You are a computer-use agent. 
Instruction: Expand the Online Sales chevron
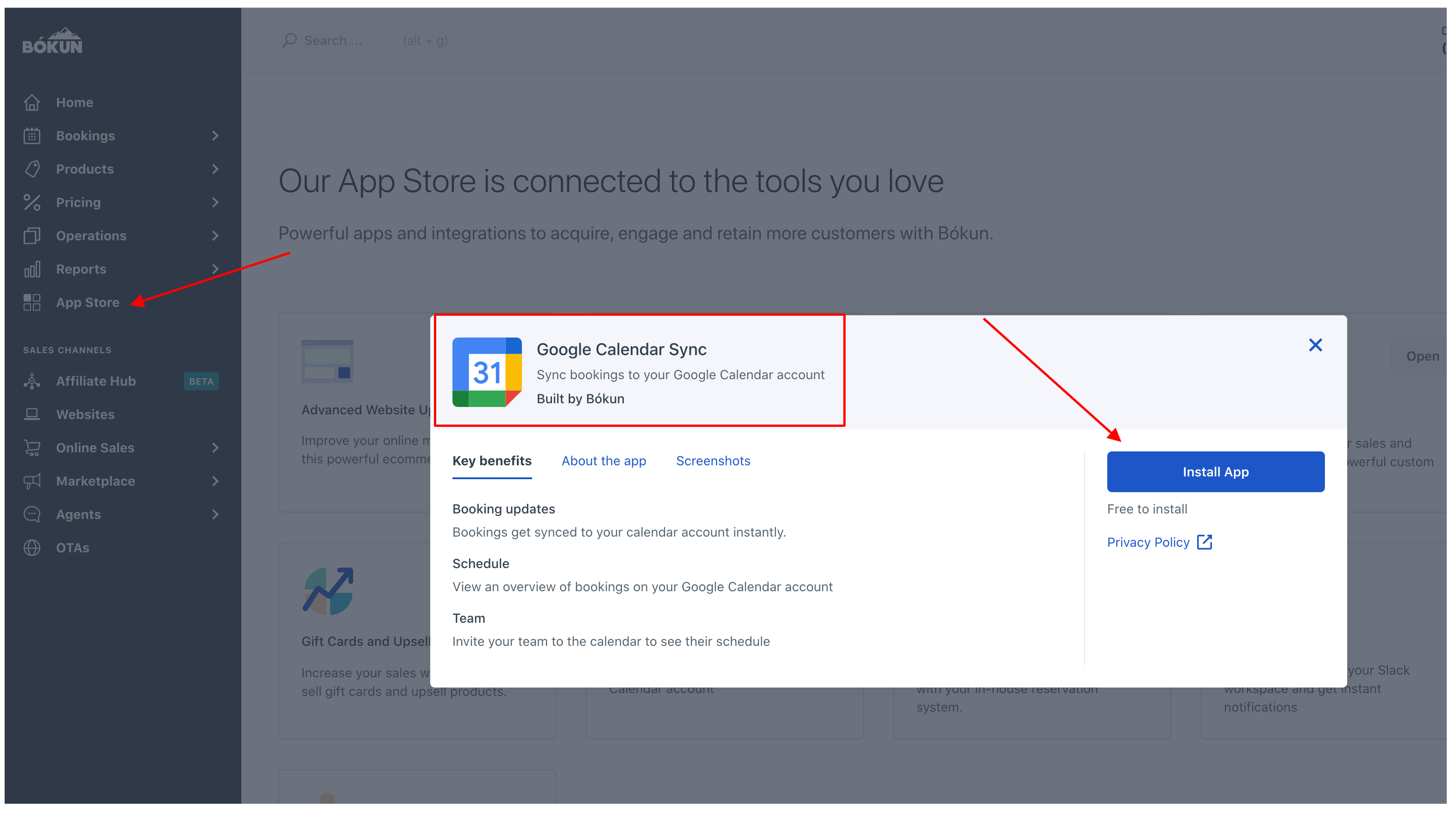point(215,447)
